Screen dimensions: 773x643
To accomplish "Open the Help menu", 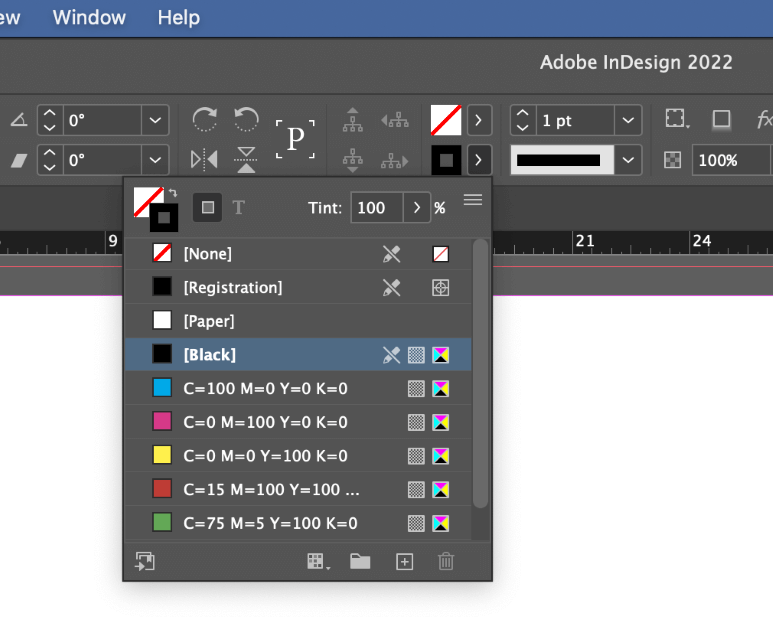I will coord(178,18).
